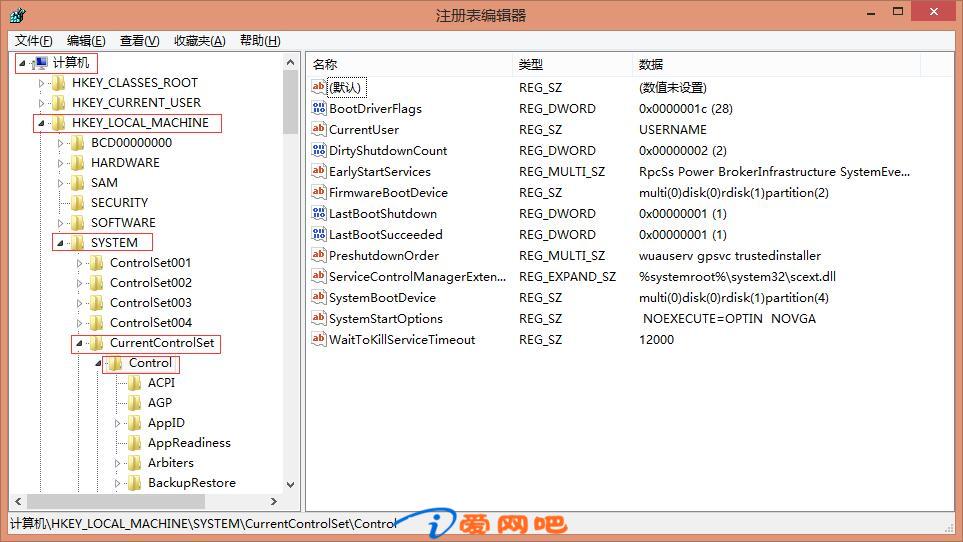
Task: Click the tree scroll up arrow
Action: pos(290,62)
